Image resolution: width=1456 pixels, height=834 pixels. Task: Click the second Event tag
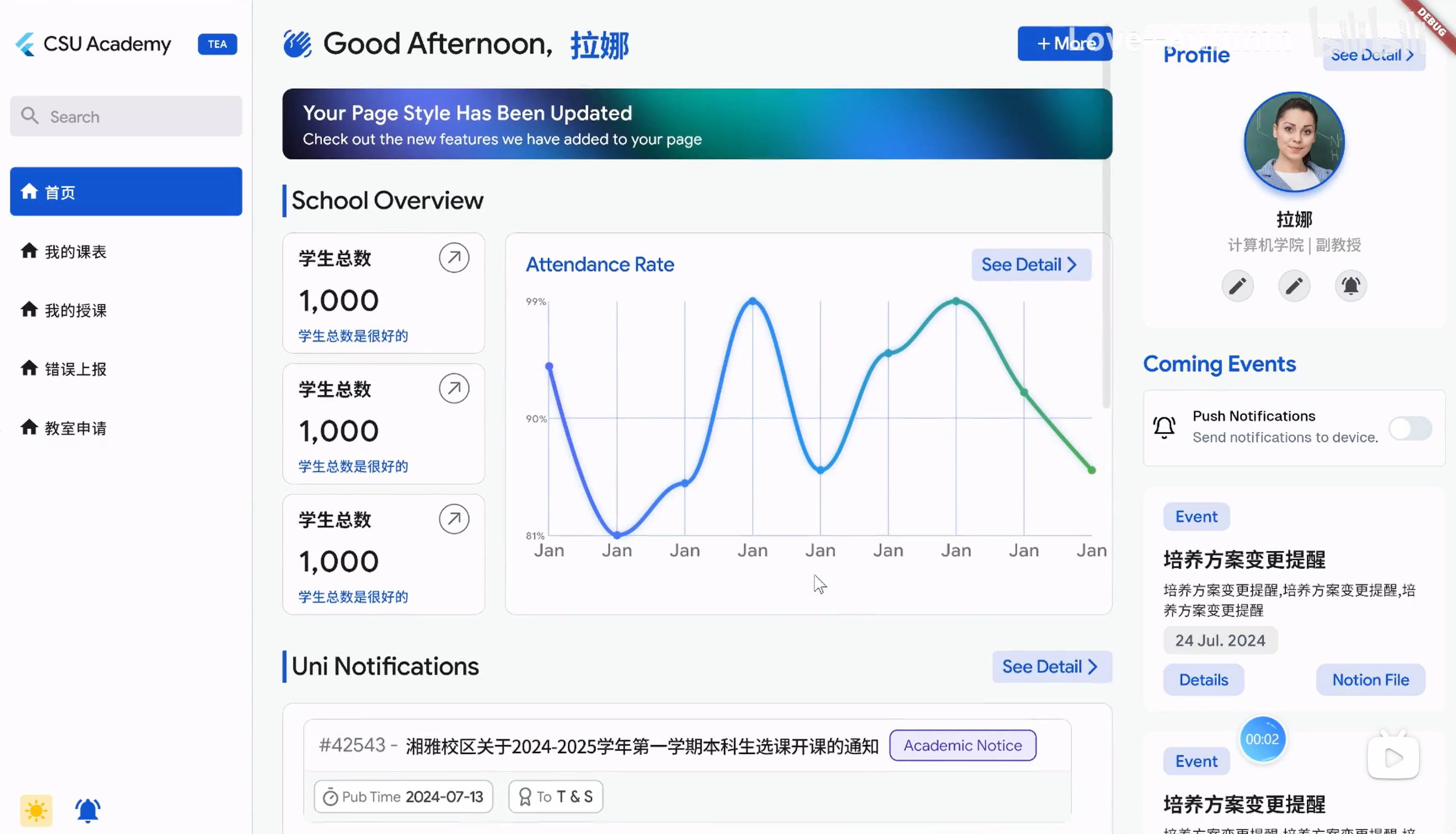coord(1196,761)
